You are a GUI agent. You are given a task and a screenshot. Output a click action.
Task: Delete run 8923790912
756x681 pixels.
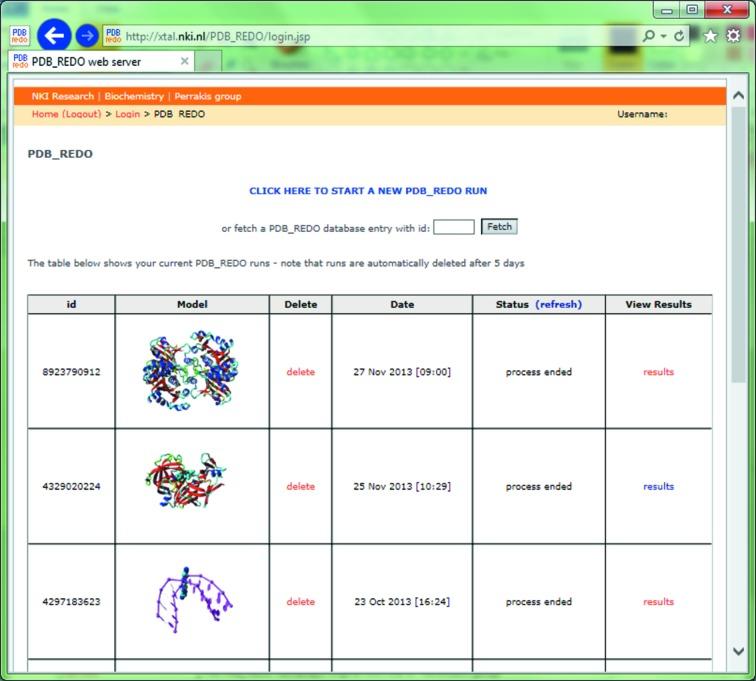[x=300, y=372]
